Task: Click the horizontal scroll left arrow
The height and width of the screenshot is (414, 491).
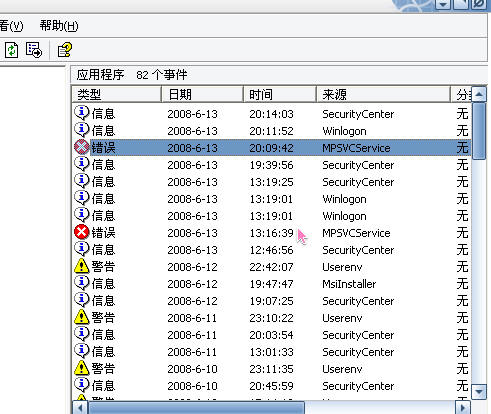Action: coord(80,408)
